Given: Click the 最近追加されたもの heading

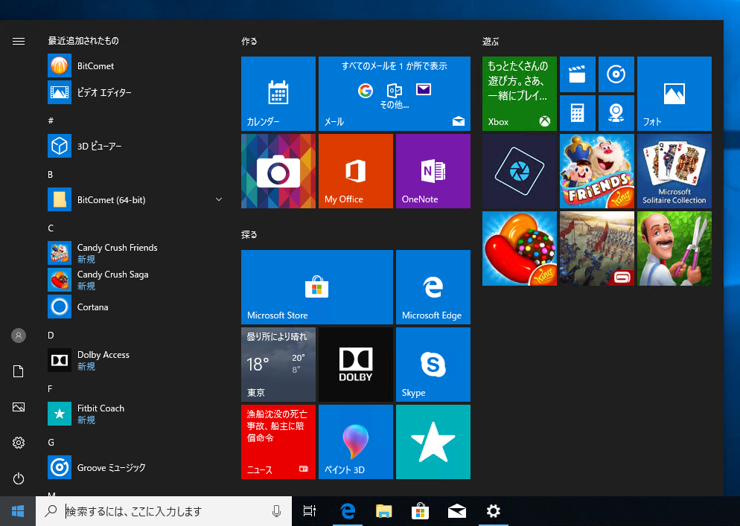Looking at the screenshot, I should (x=83, y=41).
